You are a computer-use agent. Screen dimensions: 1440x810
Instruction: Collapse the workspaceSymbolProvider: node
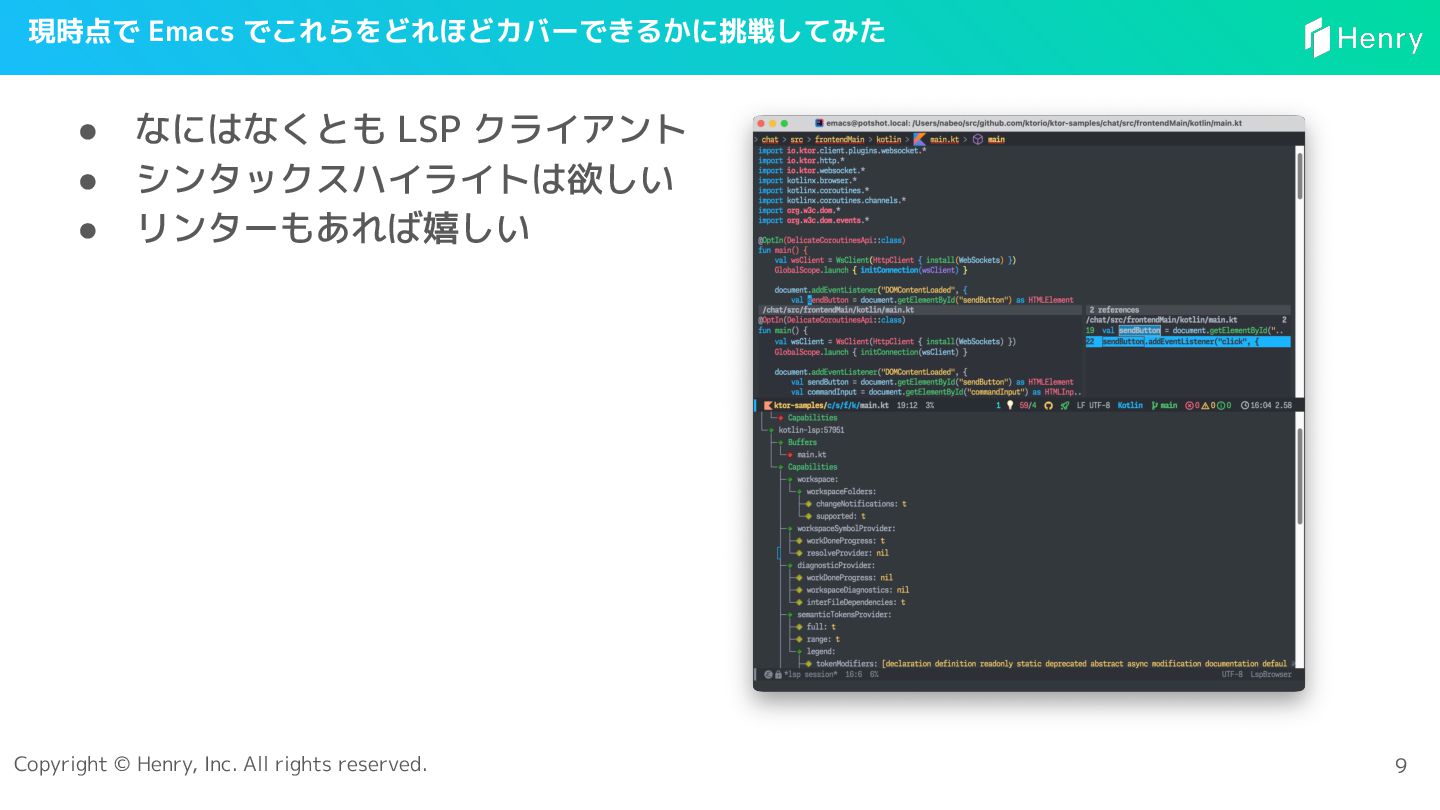coord(790,528)
